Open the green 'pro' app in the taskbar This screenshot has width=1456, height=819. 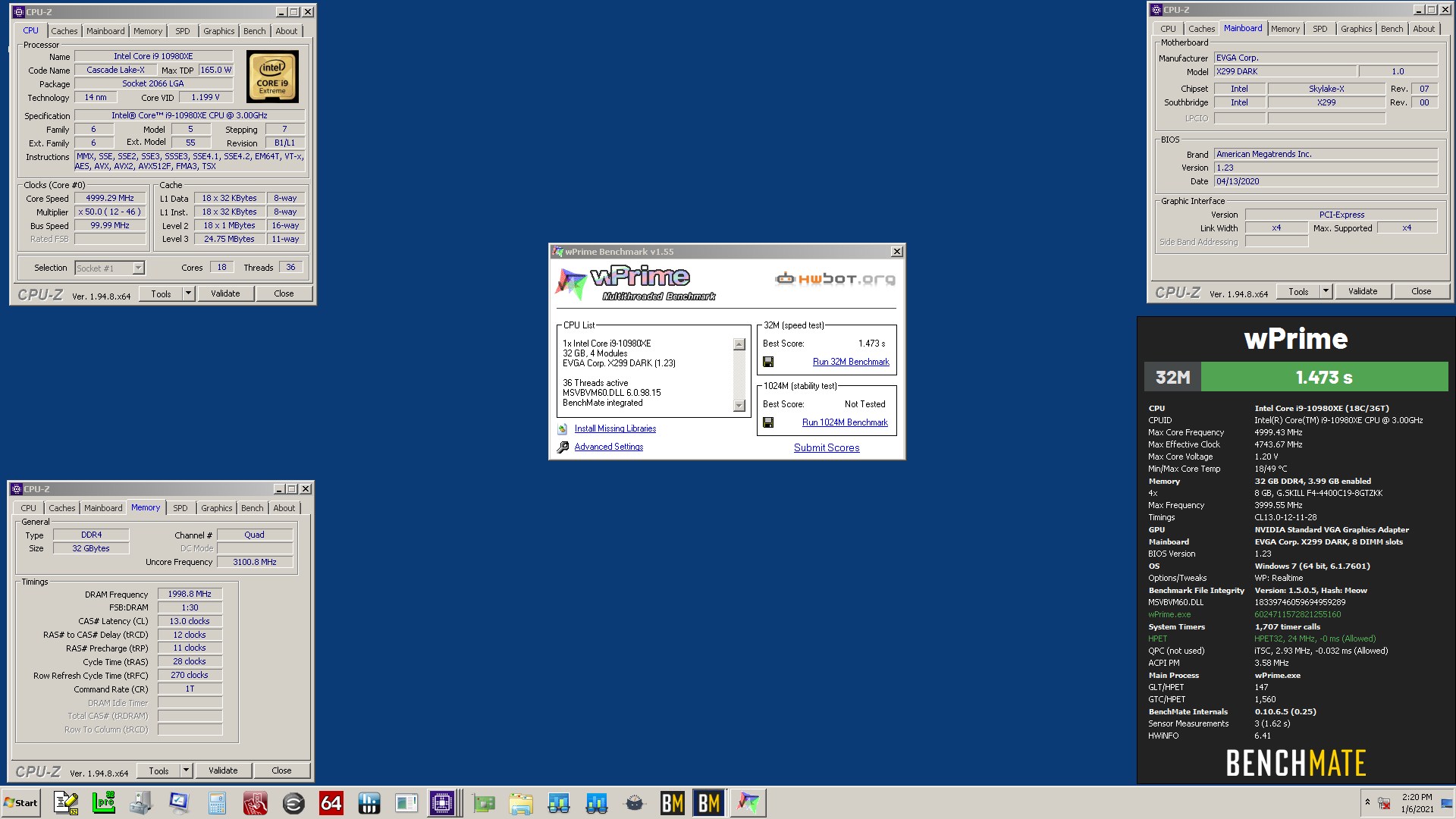pyautogui.click(x=104, y=802)
